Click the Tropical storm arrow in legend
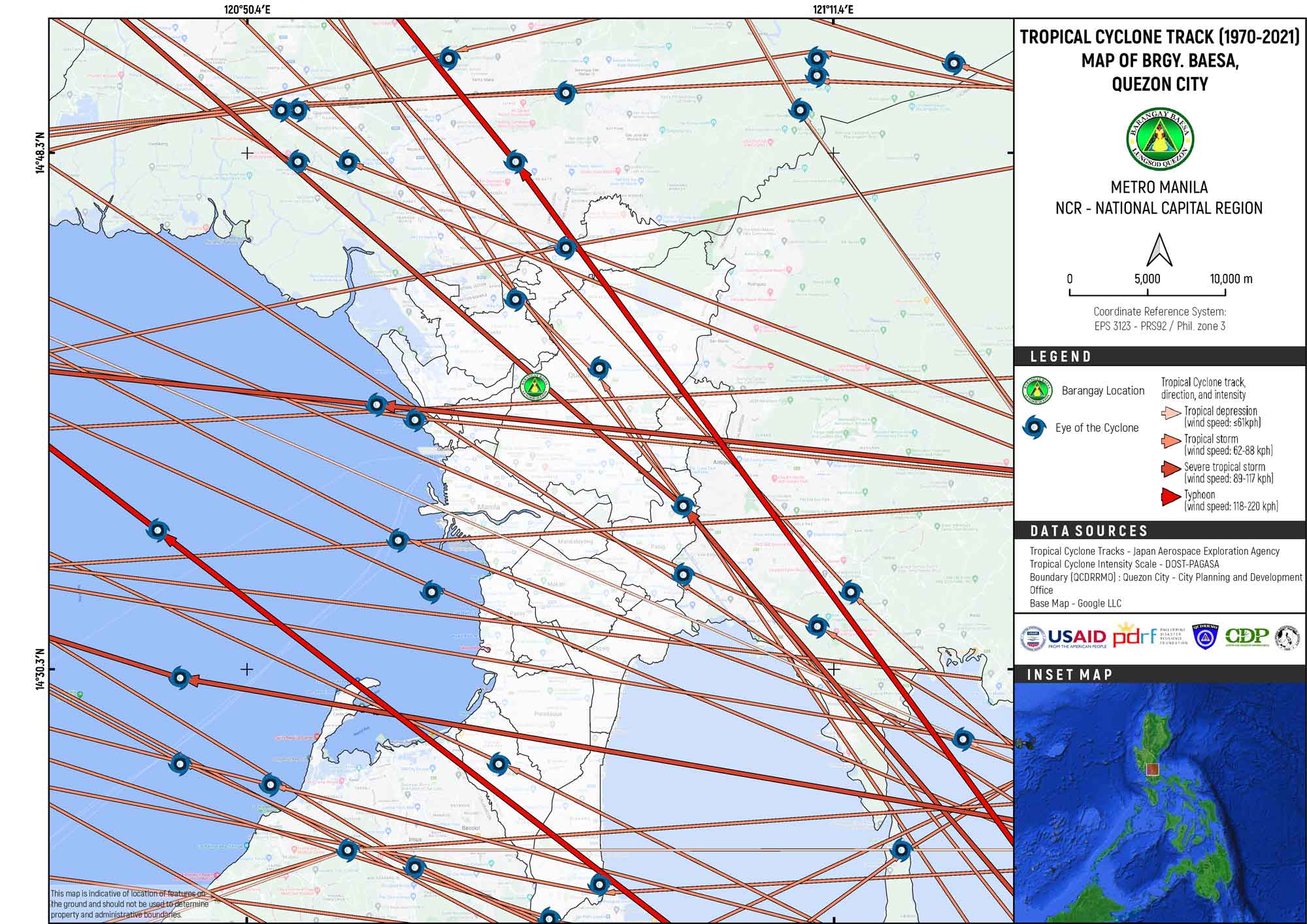The height and width of the screenshot is (924, 1307). coord(1170,442)
